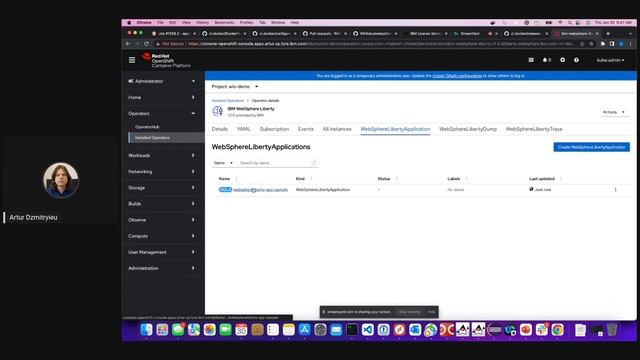Viewport: 640px width, 360px height.
Task: Open FaceTime from the dock
Action: [x=225, y=330]
